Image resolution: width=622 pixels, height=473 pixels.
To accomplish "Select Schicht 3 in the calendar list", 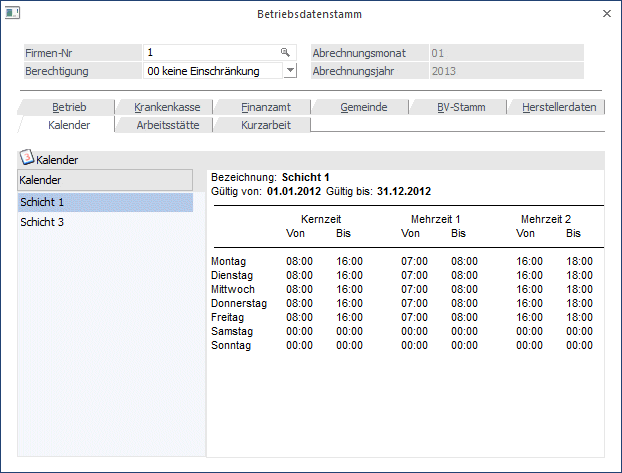I will tap(105, 222).
